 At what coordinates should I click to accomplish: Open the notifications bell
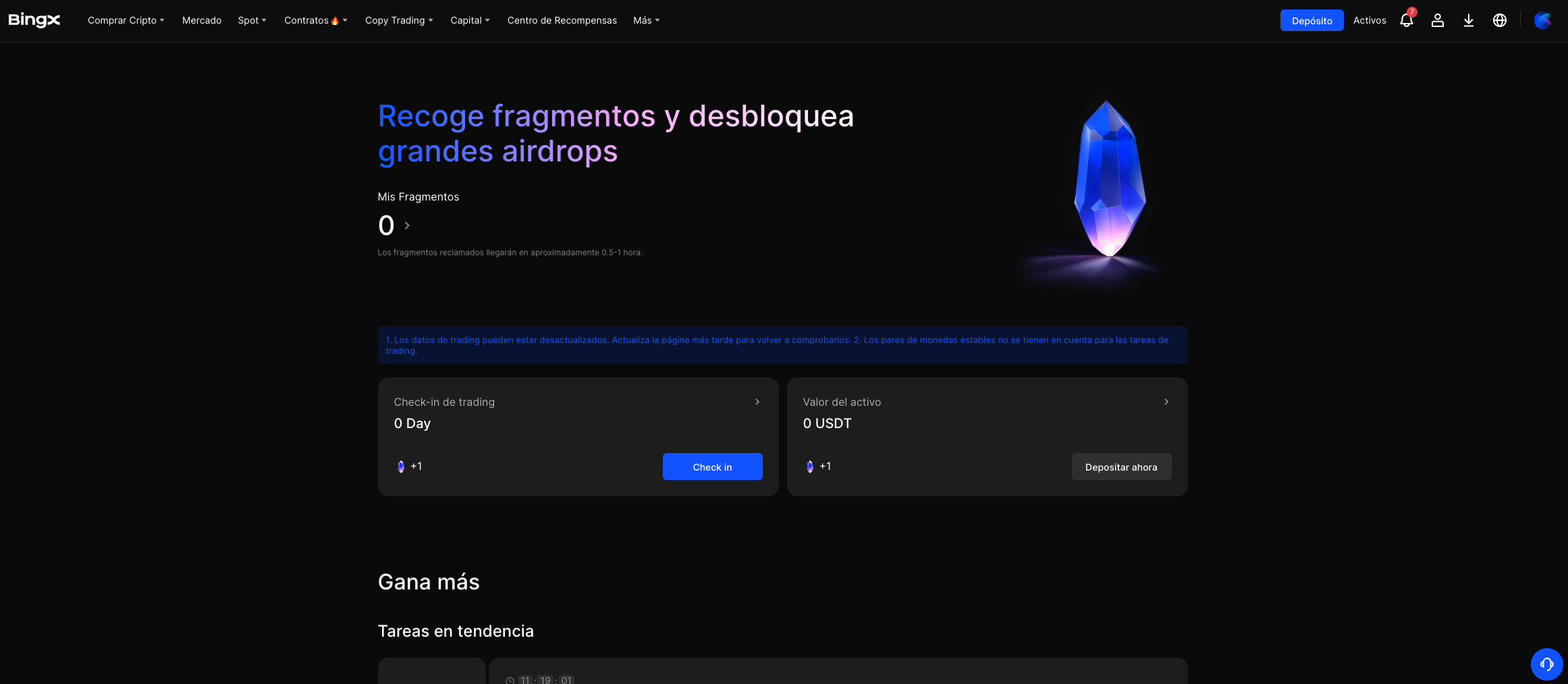tap(1406, 20)
